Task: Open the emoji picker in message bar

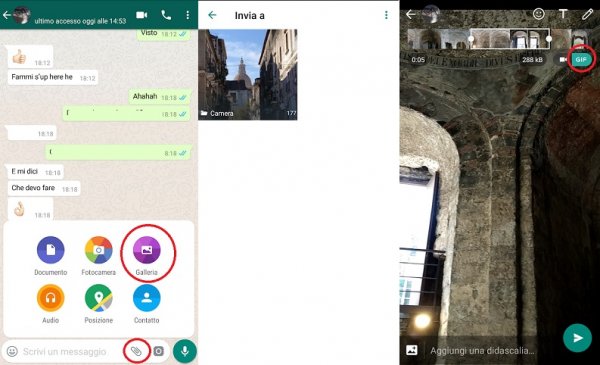Action: [12, 351]
